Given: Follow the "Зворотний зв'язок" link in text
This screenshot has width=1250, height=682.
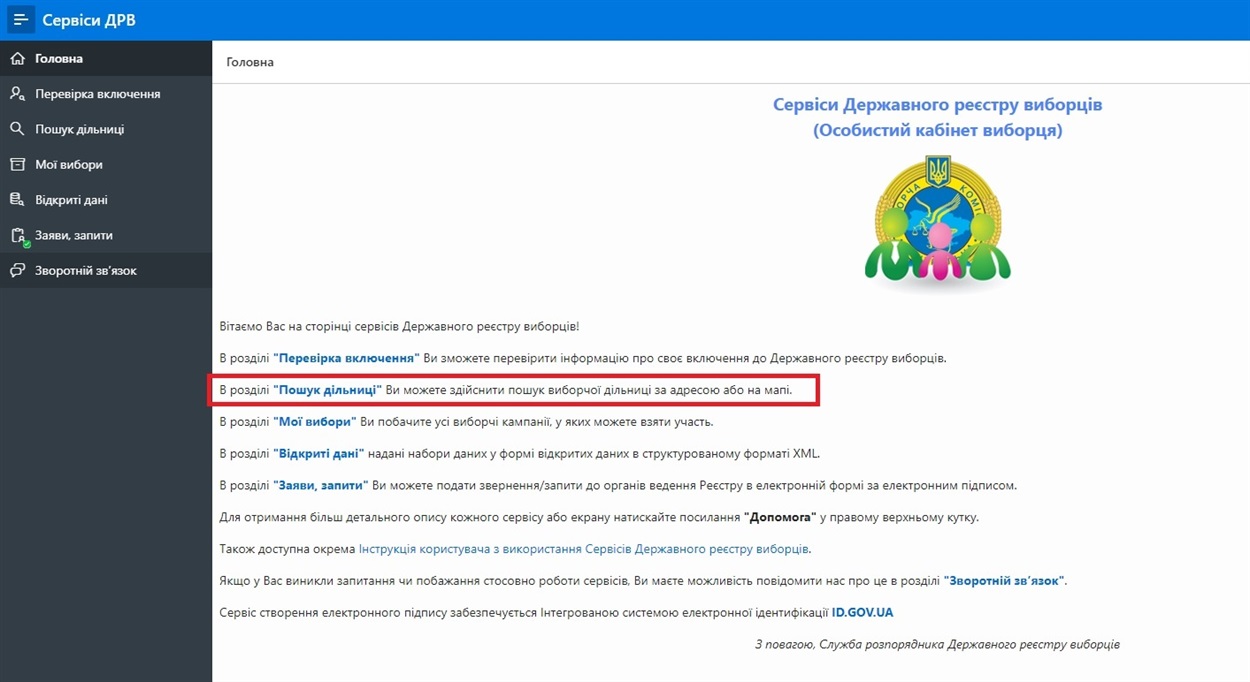Looking at the screenshot, I should [x=1005, y=581].
